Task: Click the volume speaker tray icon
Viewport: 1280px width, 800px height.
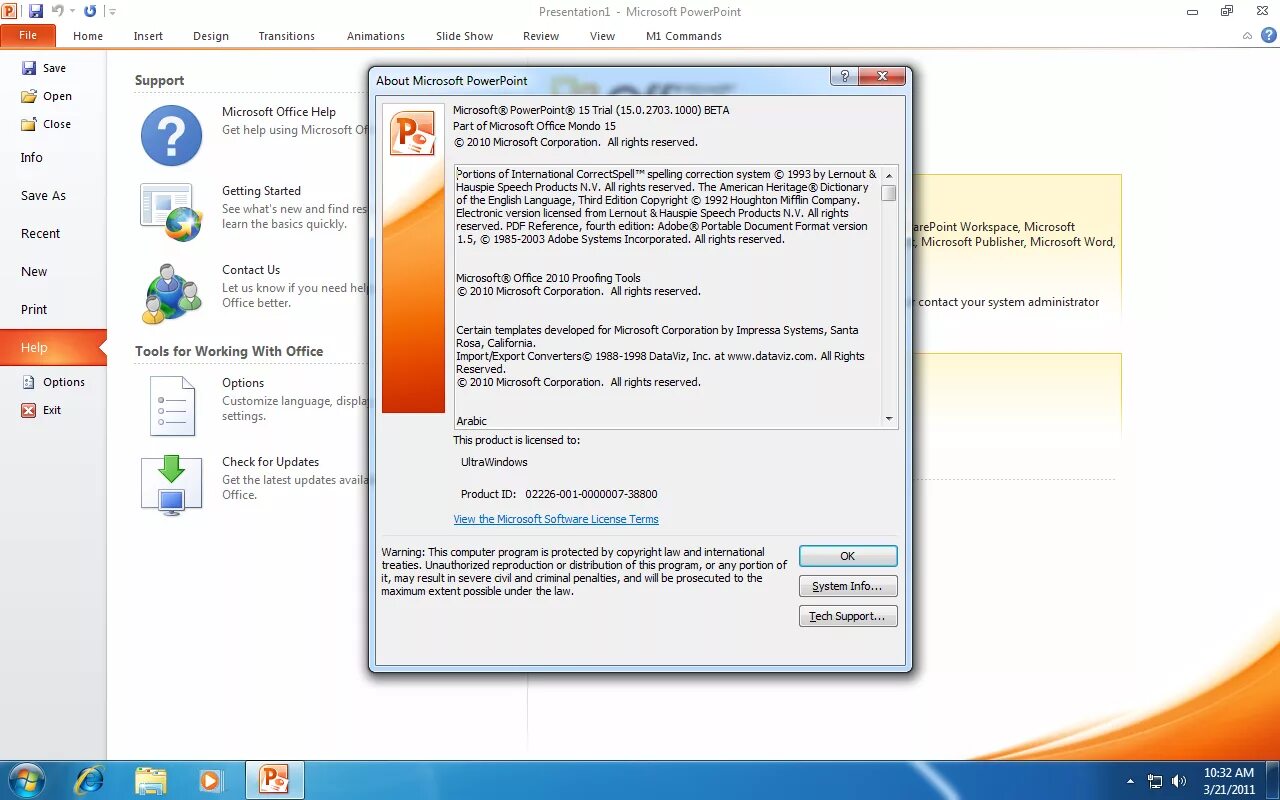Action: (x=1179, y=781)
